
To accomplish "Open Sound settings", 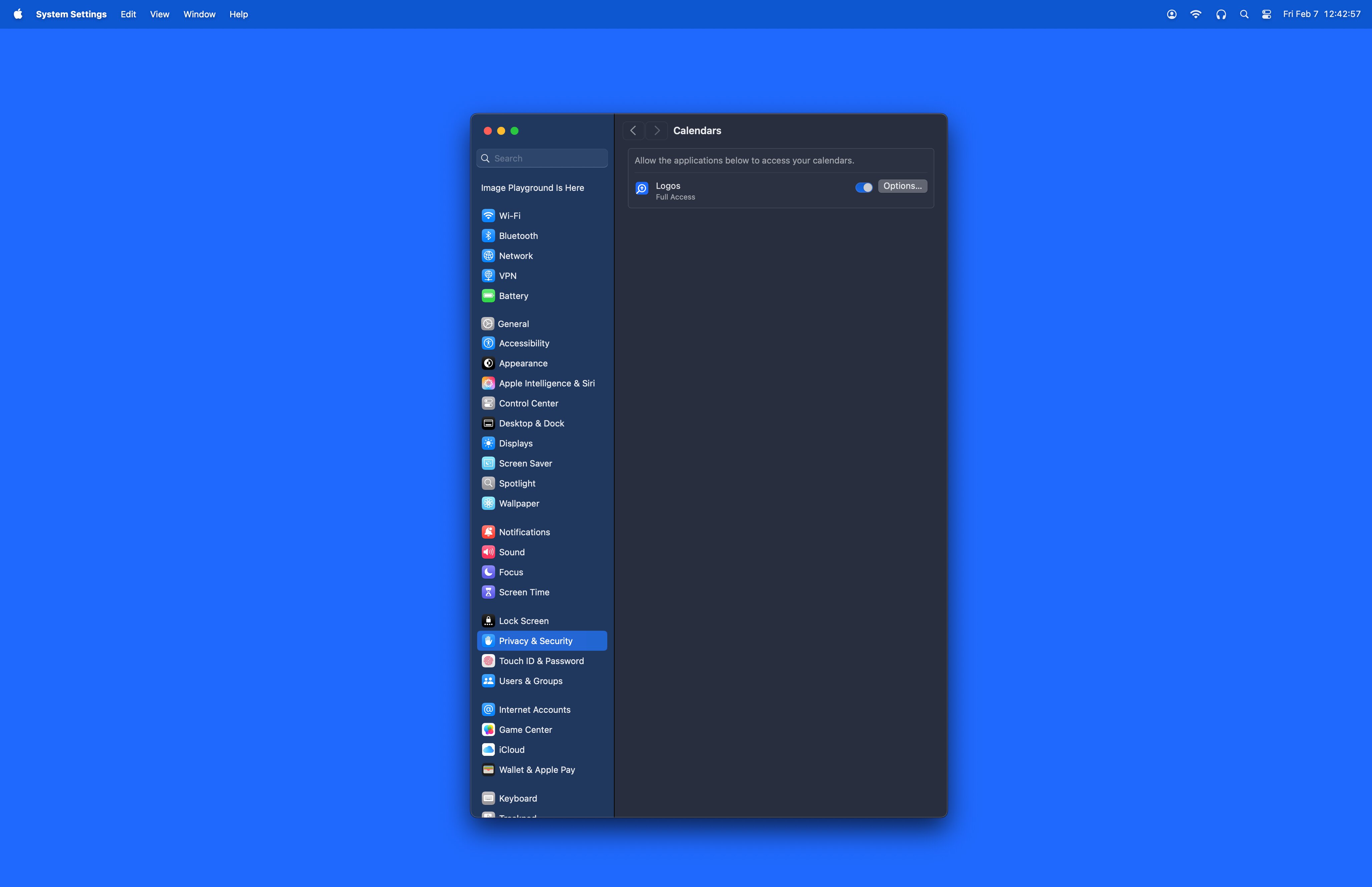I will tap(542, 552).
